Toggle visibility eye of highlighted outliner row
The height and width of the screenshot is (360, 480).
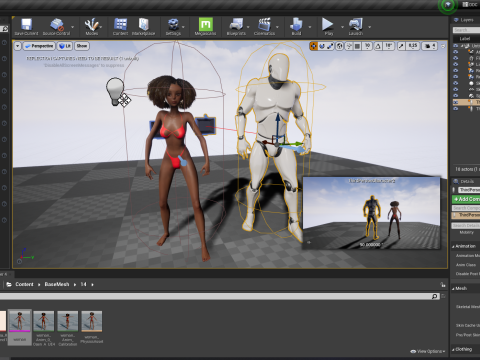(x=456, y=102)
